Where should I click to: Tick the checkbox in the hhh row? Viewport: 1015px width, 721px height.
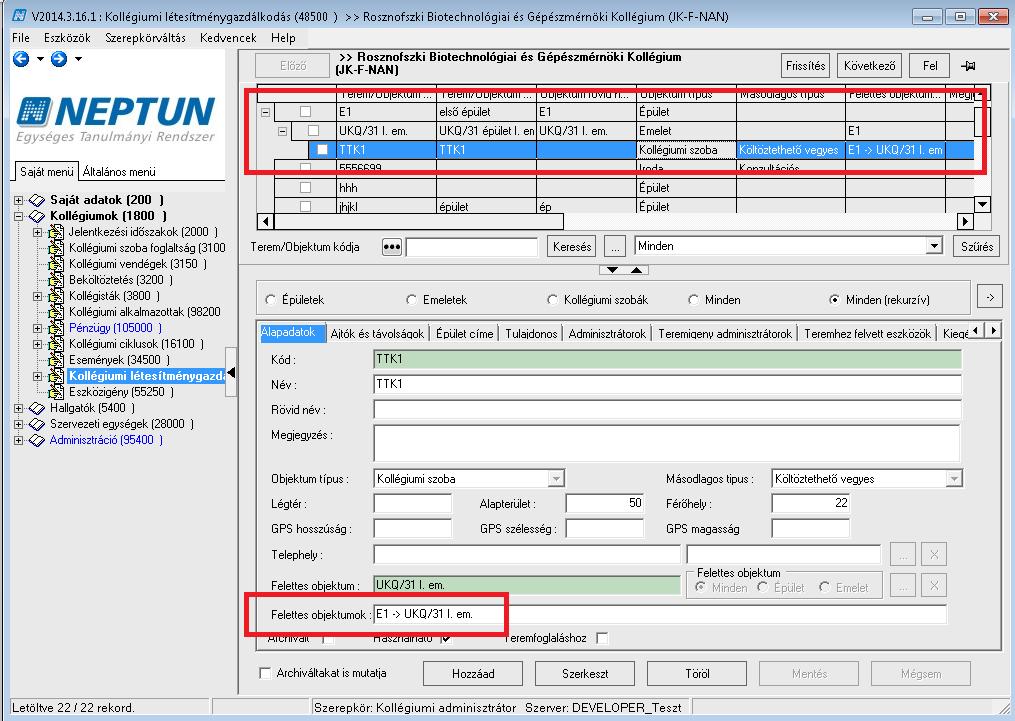(x=305, y=188)
